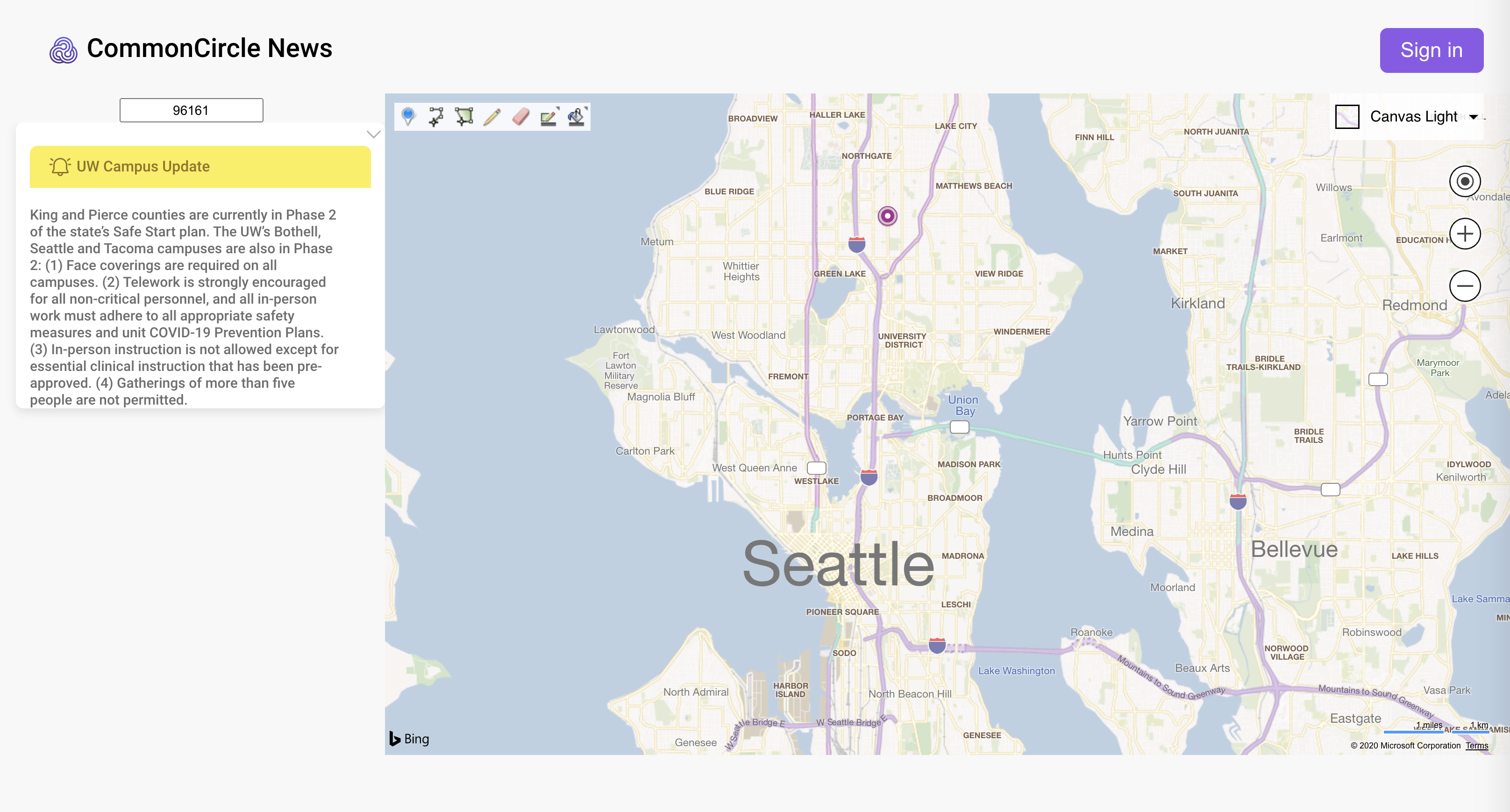Click the CommonCircle News logo icon
Image resolution: width=1510 pixels, height=812 pixels.
coord(64,48)
